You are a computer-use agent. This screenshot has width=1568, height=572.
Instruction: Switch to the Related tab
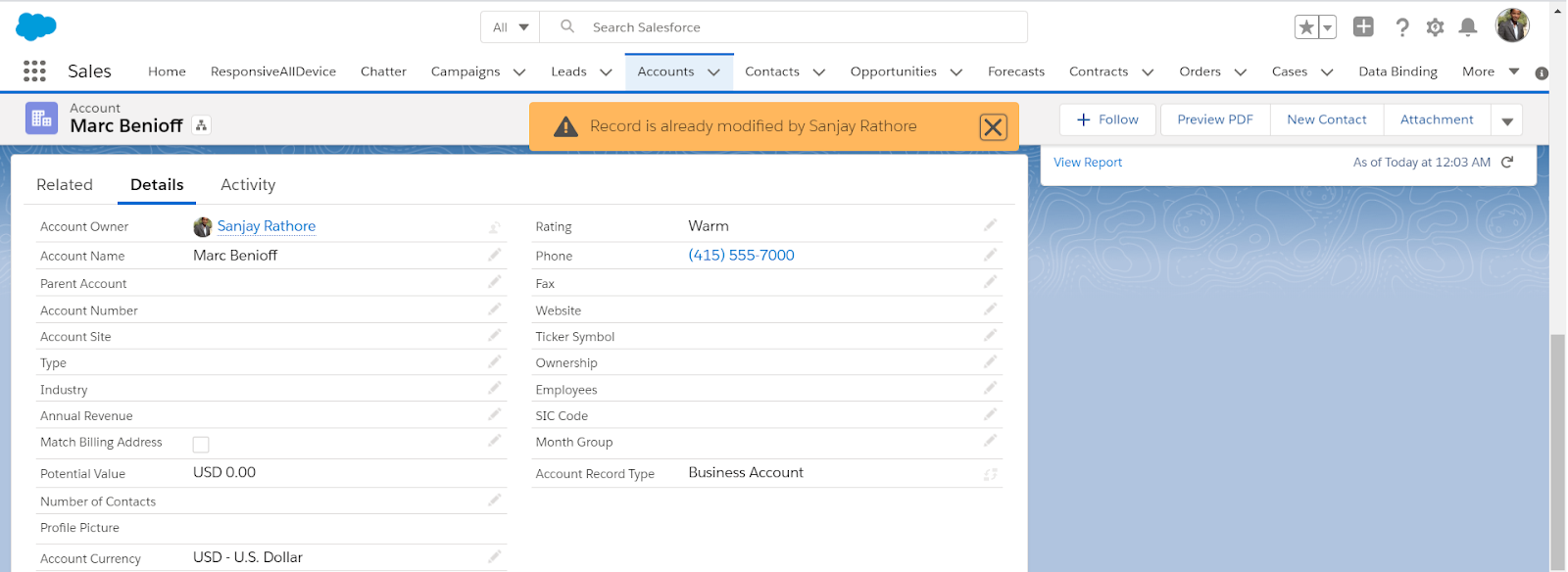(x=65, y=184)
